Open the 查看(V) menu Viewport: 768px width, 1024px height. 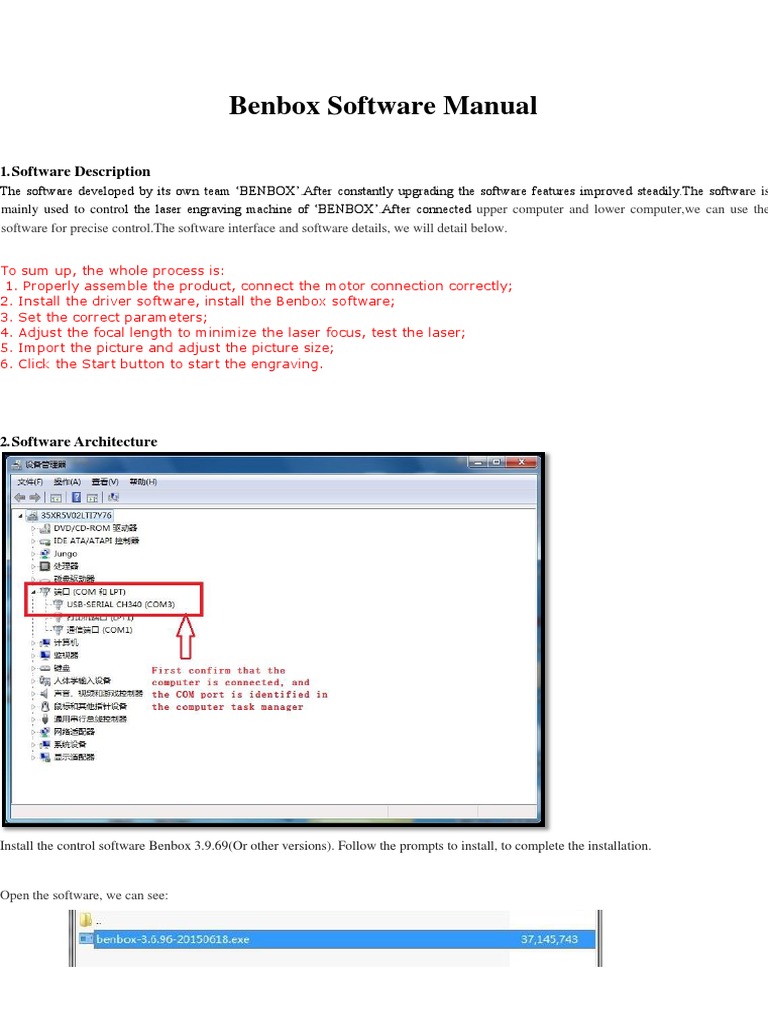105,482
